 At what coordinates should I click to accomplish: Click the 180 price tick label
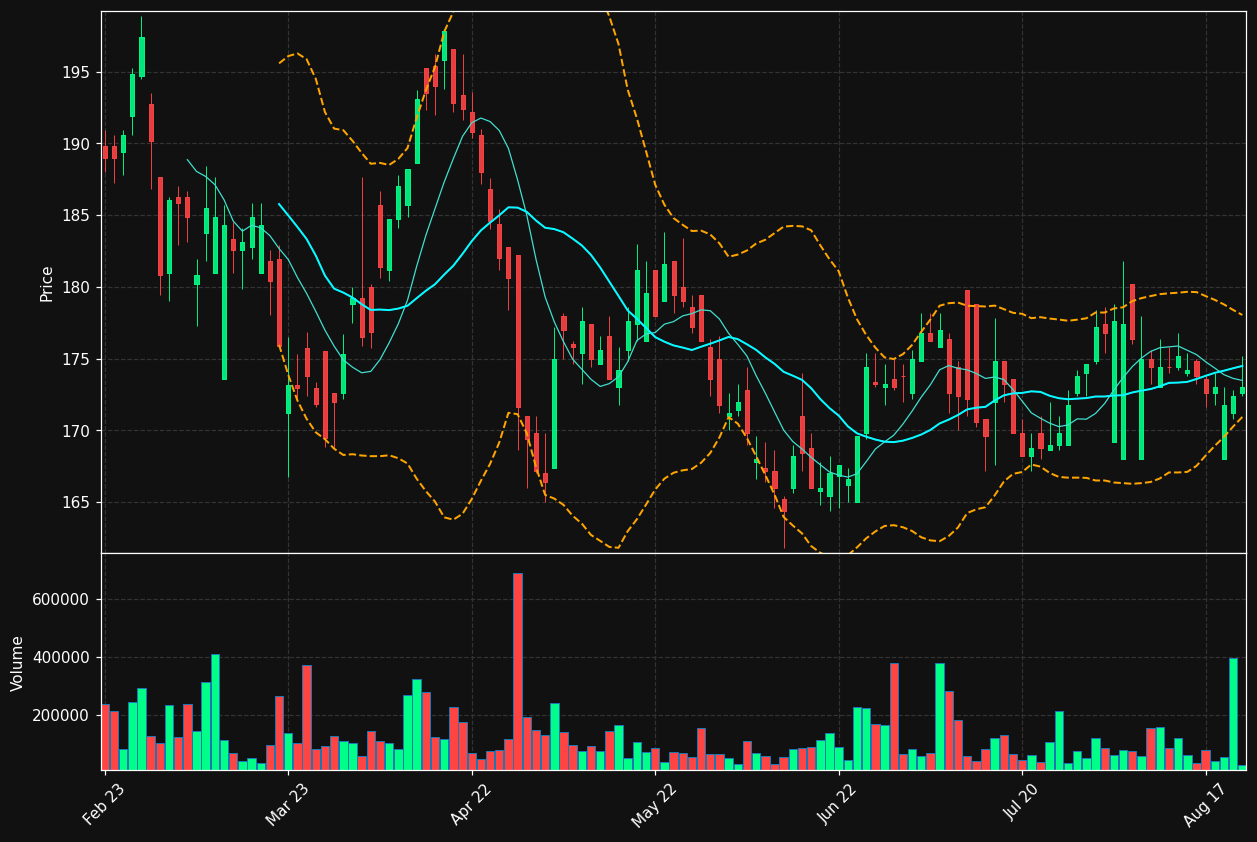77,288
